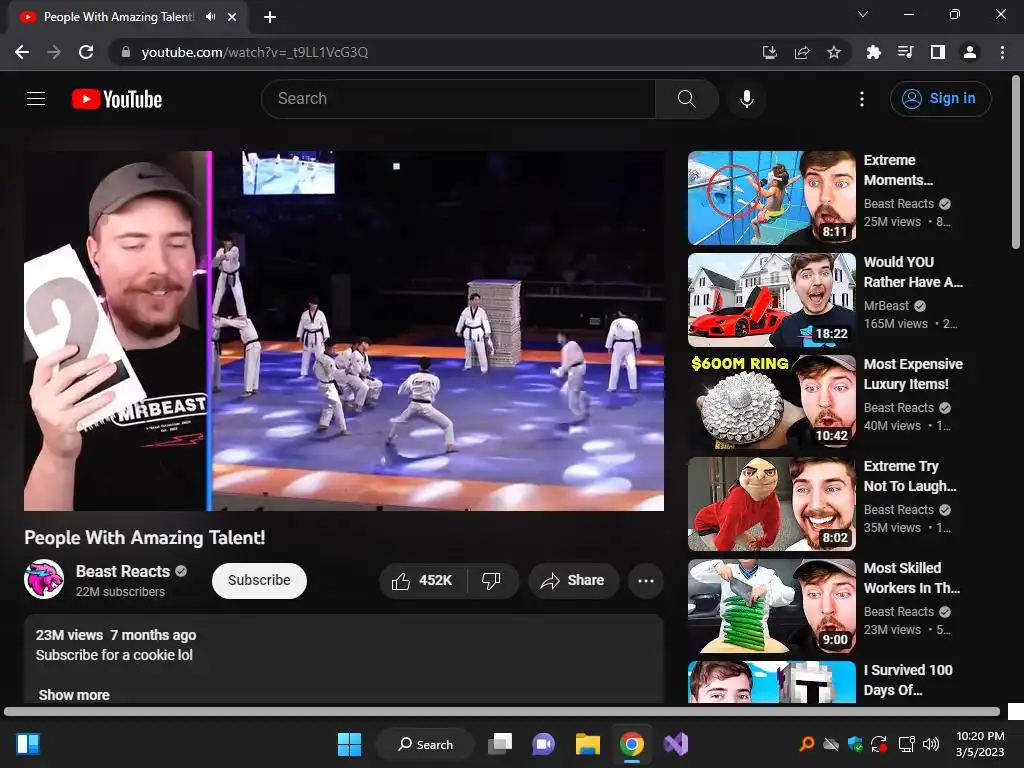
Task: Open clock and date 10:20 PM
Action: point(980,744)
